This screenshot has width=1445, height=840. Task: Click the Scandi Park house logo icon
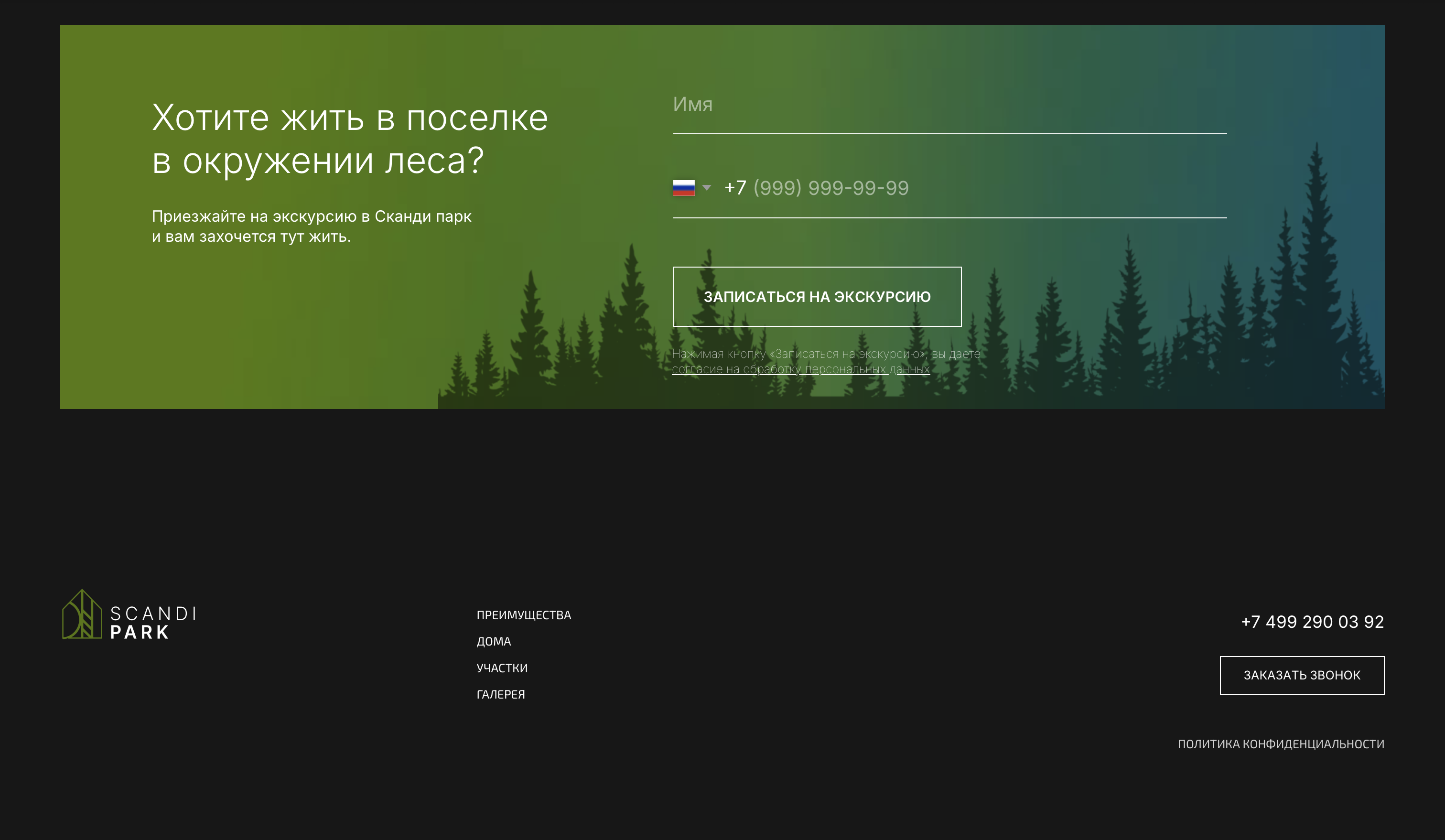pyautogui.click(x=82, y=614)
